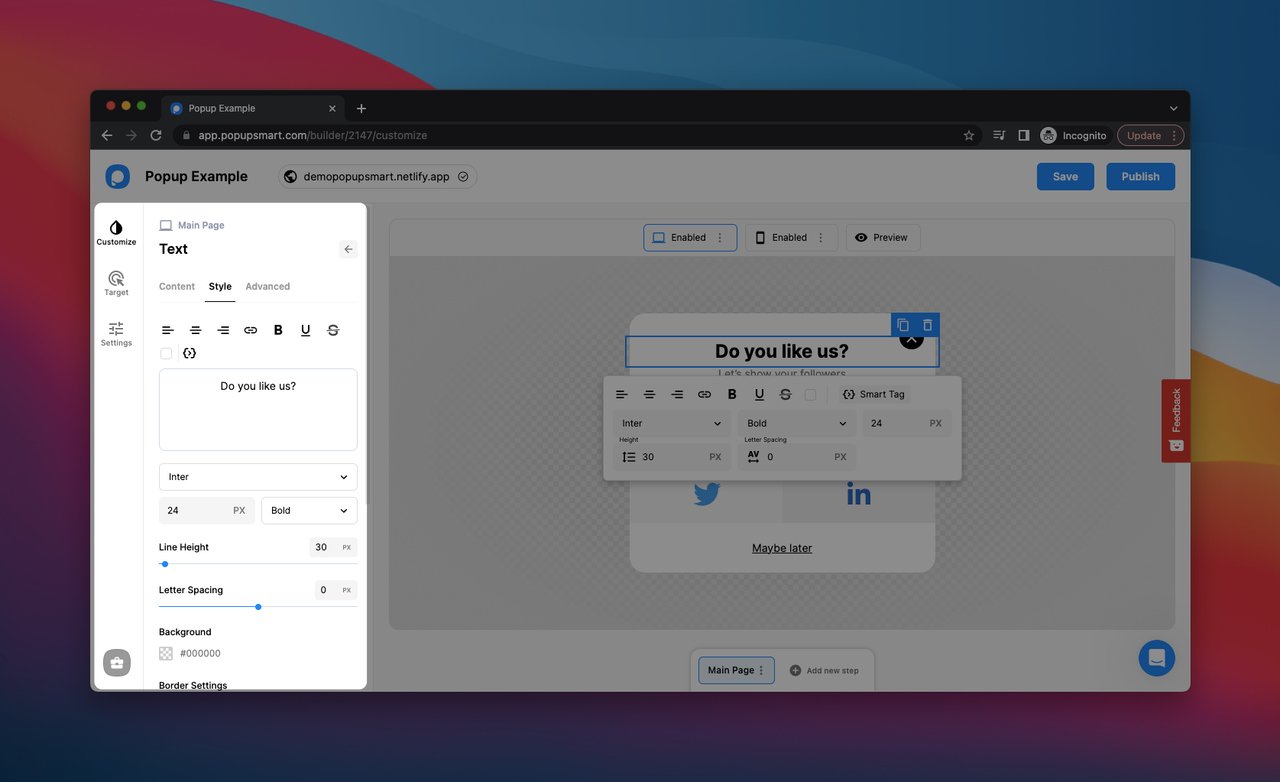Open the Bold font weight dropdown
This screenshot has width=1280, height=782.
click(309, 510)
